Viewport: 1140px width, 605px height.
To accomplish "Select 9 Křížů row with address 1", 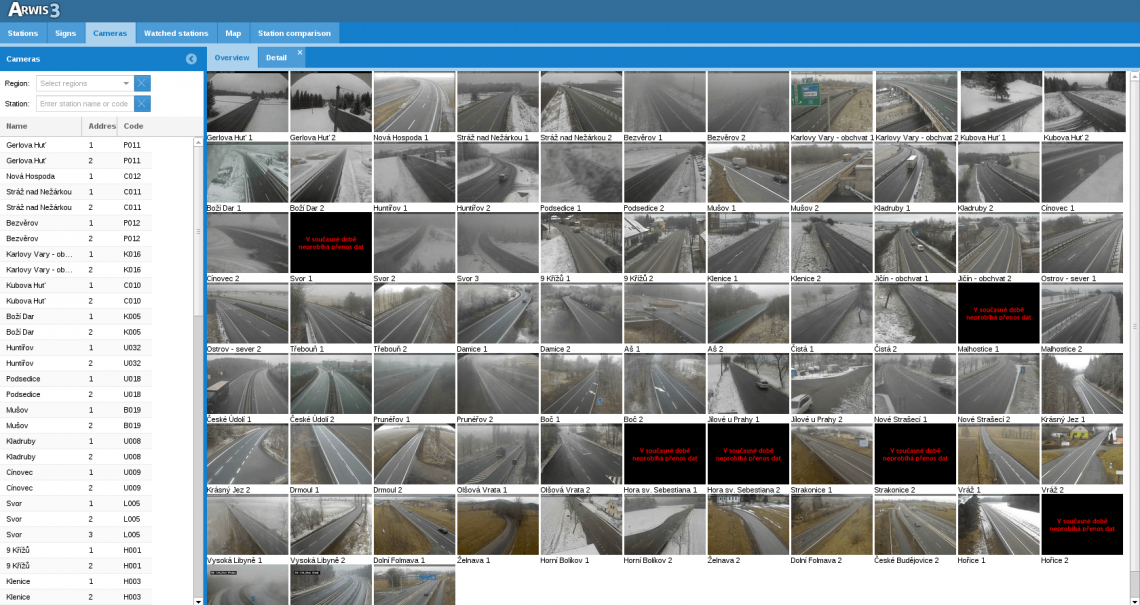I will tap(76, 550).
